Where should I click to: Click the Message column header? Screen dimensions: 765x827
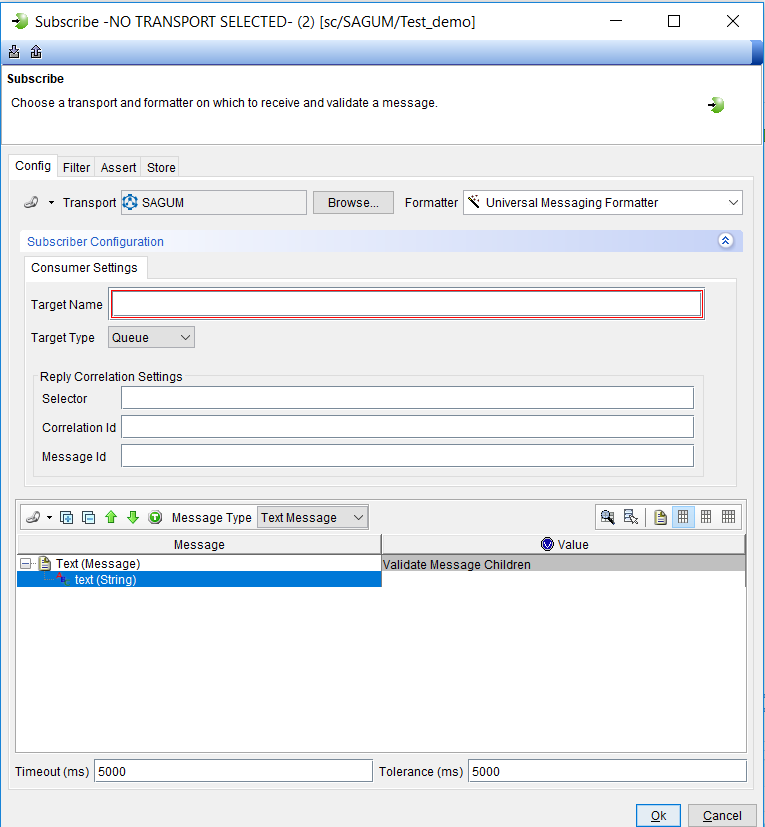tap(199, 544)
